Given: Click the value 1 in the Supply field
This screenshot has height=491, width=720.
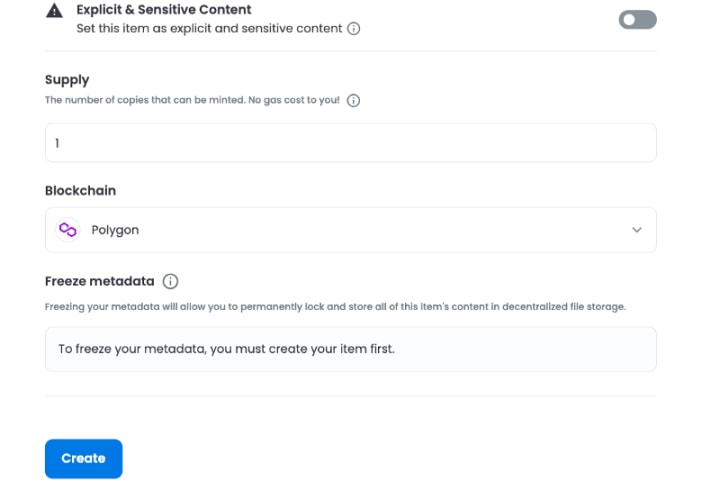Looking at the screenshot, I should pyautogui.click(x=58, y=143).
